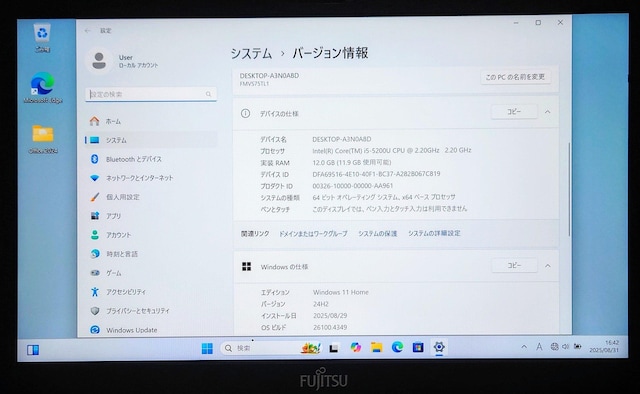Click the taskbar search box
This screenshot has height=394, width=640.
(271, 348)
